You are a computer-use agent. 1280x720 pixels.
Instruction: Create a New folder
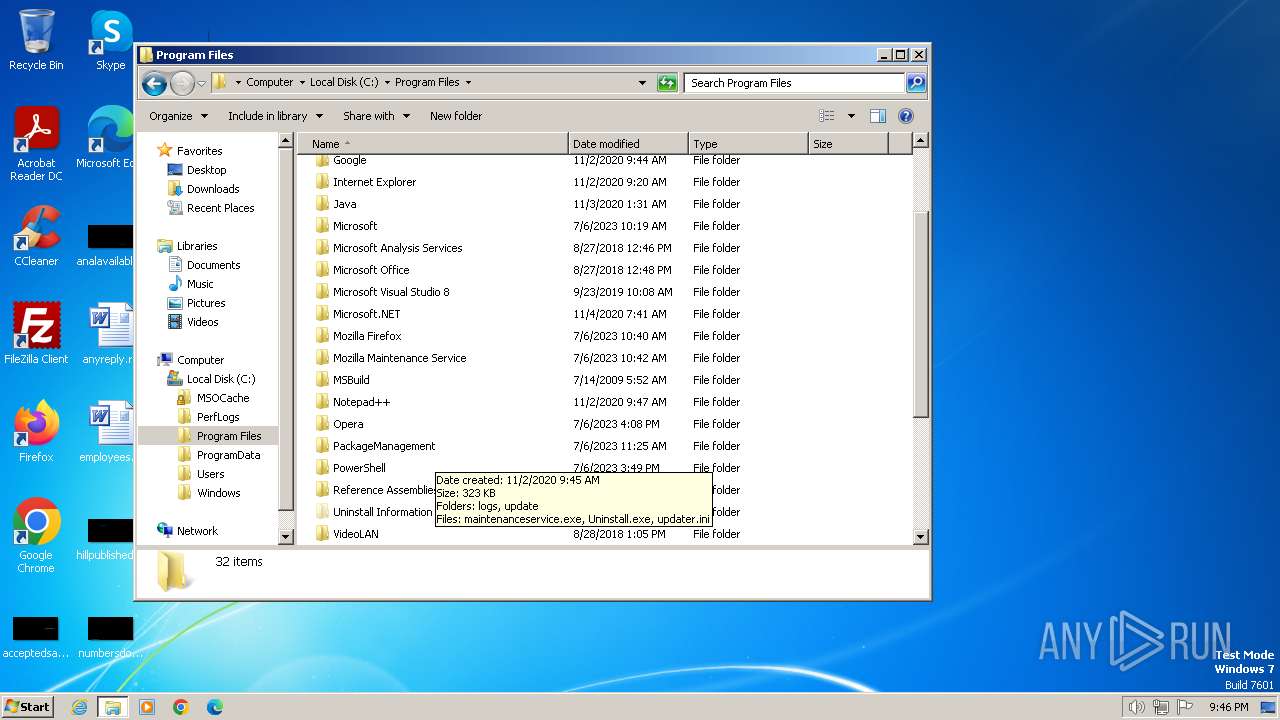point(456,116)
